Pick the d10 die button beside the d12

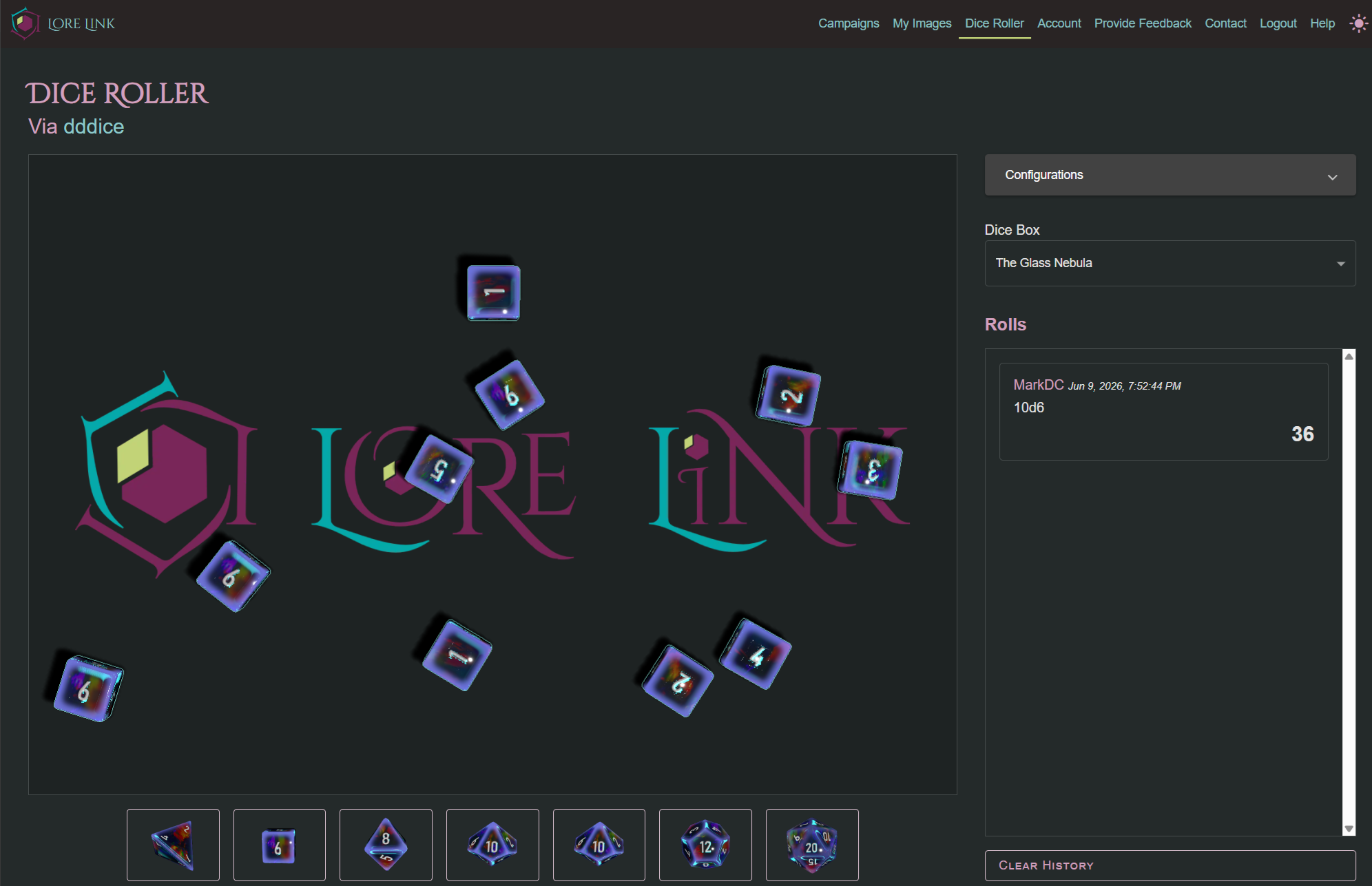[x=599, y=845]
